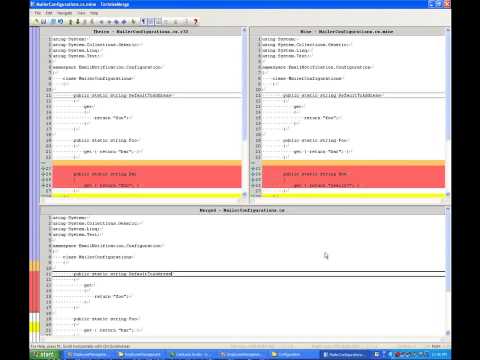This screenshot has height=360, width=480.
Task: Click 'public static string Foo' in Mine pane
Action: 315,140
